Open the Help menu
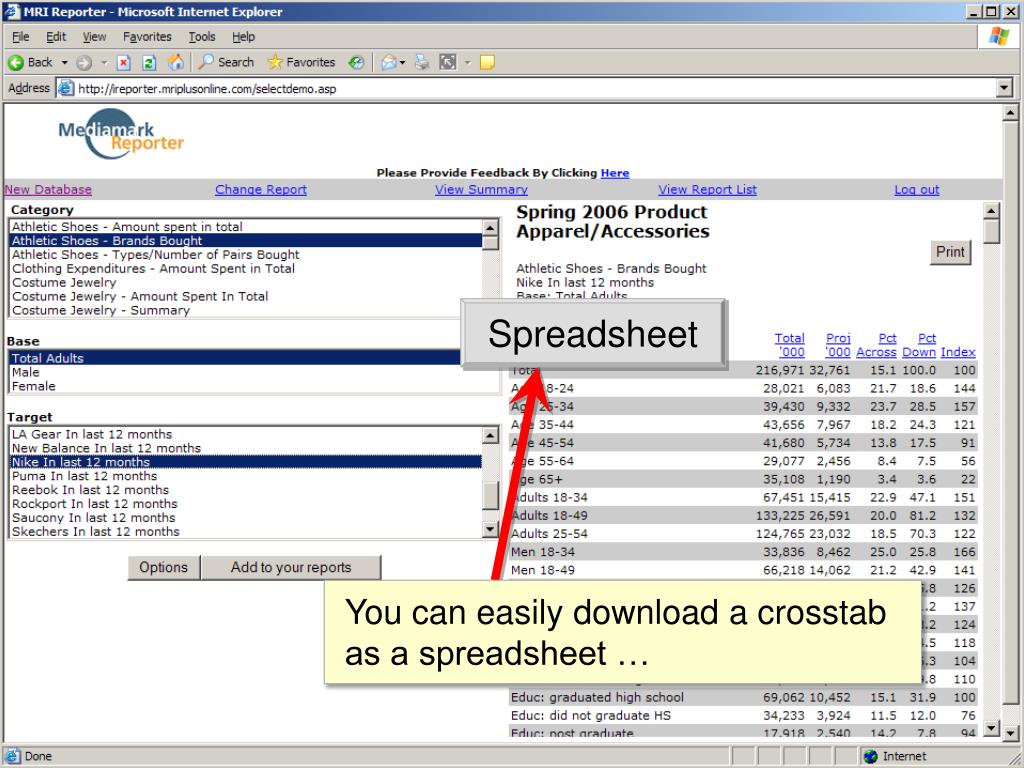Image resolution: width=1024 pixels, height=768 pixels. (x=243, y=37)
